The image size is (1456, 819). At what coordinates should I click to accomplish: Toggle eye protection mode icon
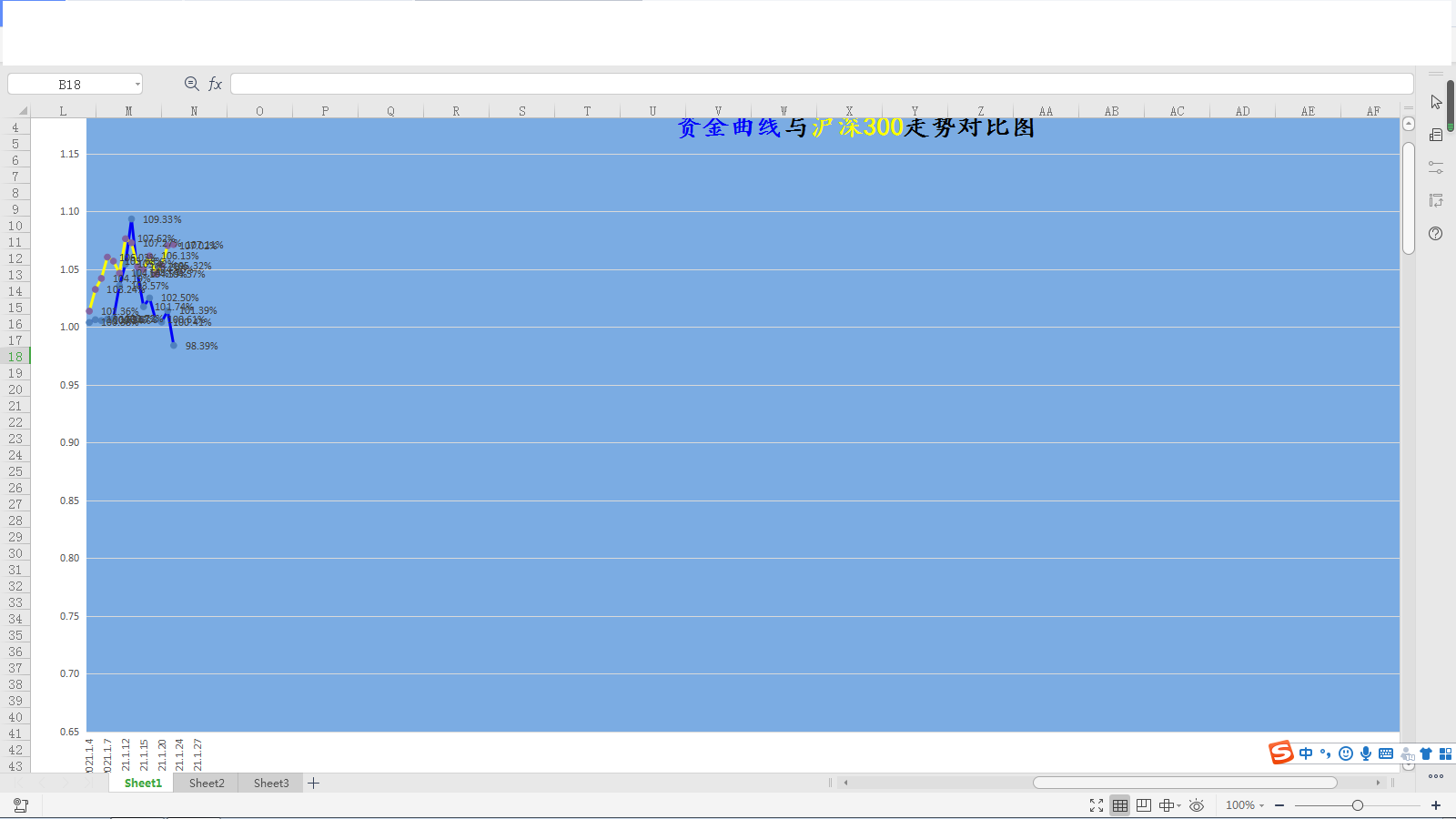click(x=1197, y=805)
